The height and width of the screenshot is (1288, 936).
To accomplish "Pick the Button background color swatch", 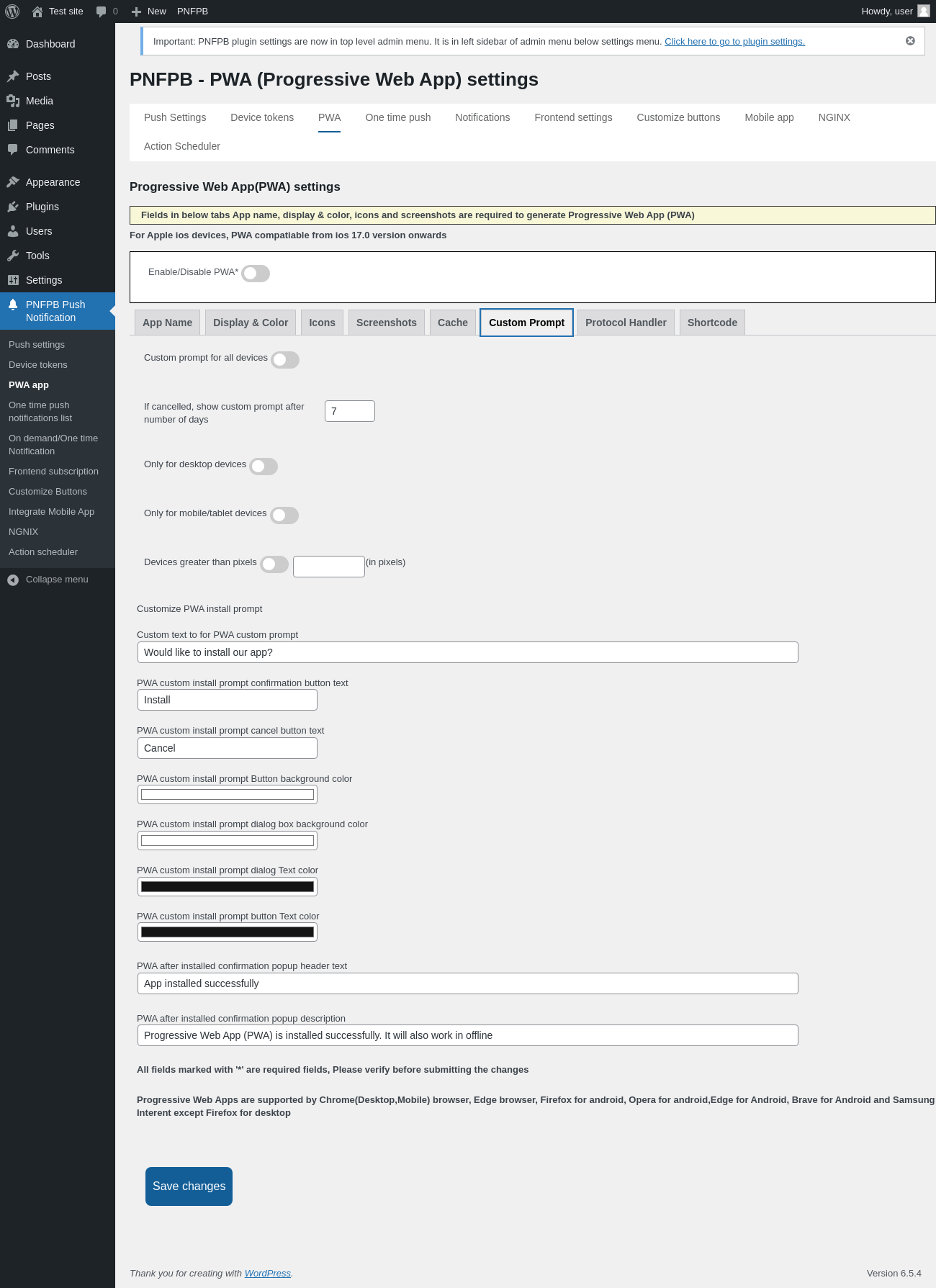I will click(228, 795).
